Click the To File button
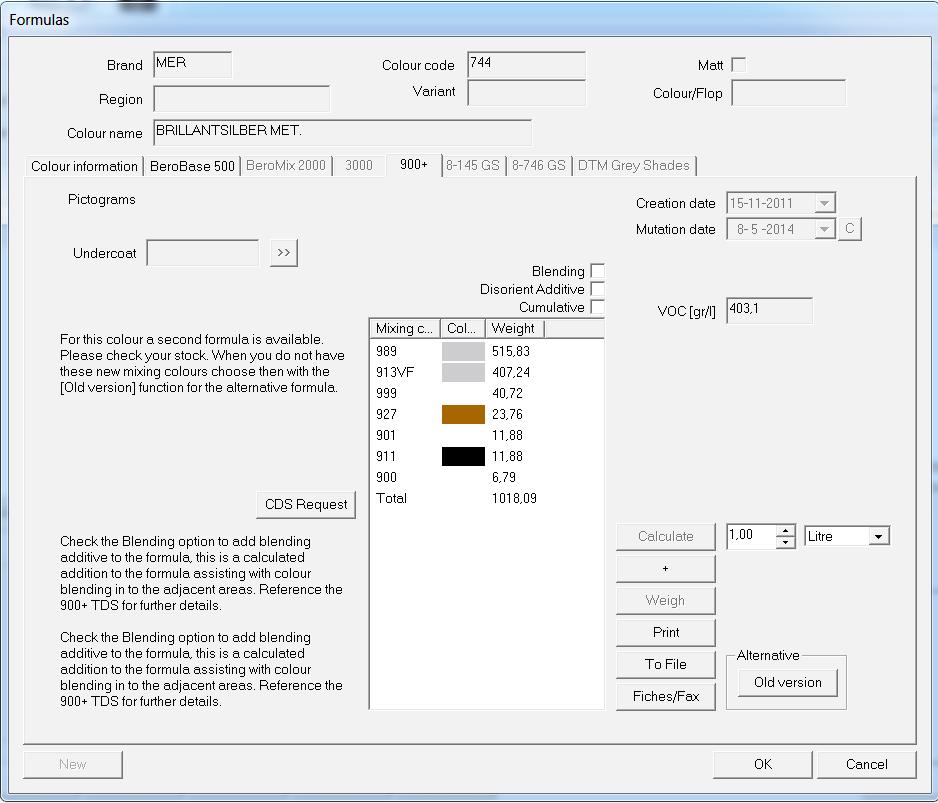 [x=666, y=664]
